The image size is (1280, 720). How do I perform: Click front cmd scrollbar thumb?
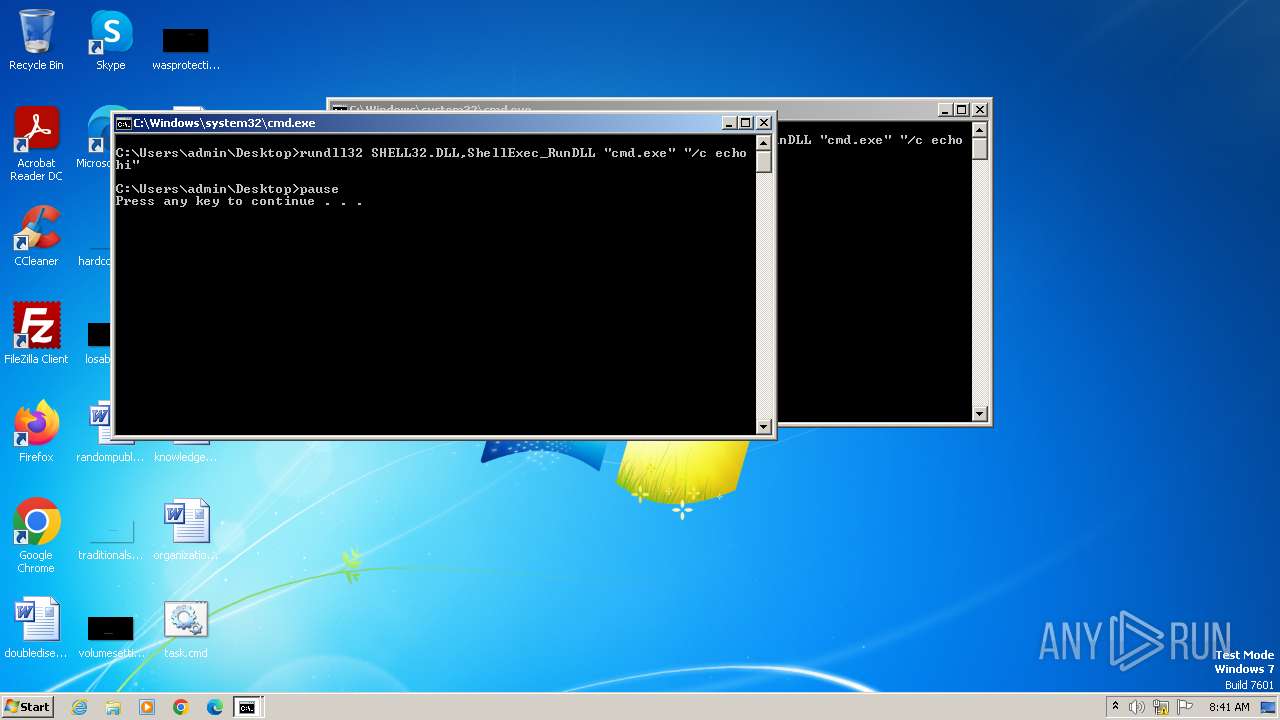[x=764, y=161]
